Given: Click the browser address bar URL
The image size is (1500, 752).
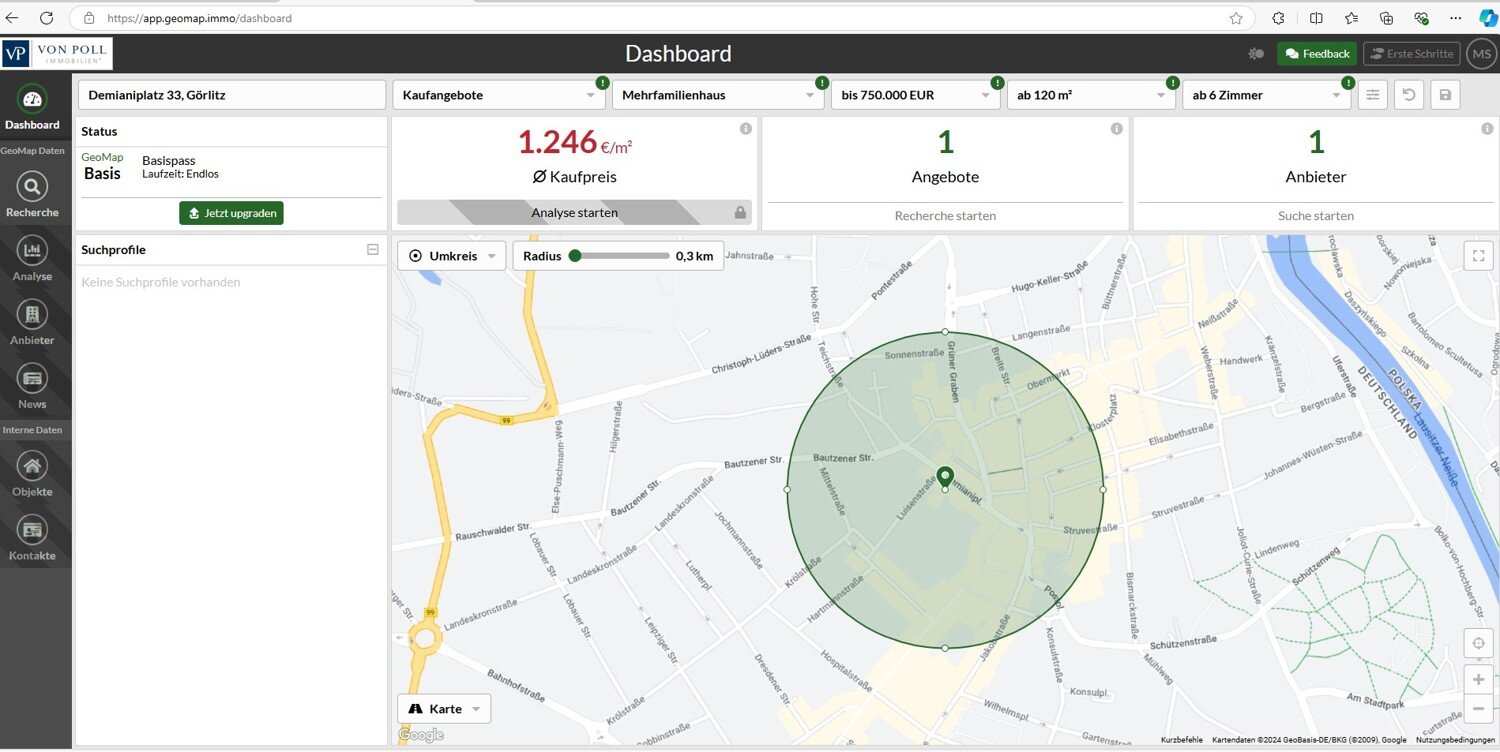Looking at the screenshot, I should (199, 18).
